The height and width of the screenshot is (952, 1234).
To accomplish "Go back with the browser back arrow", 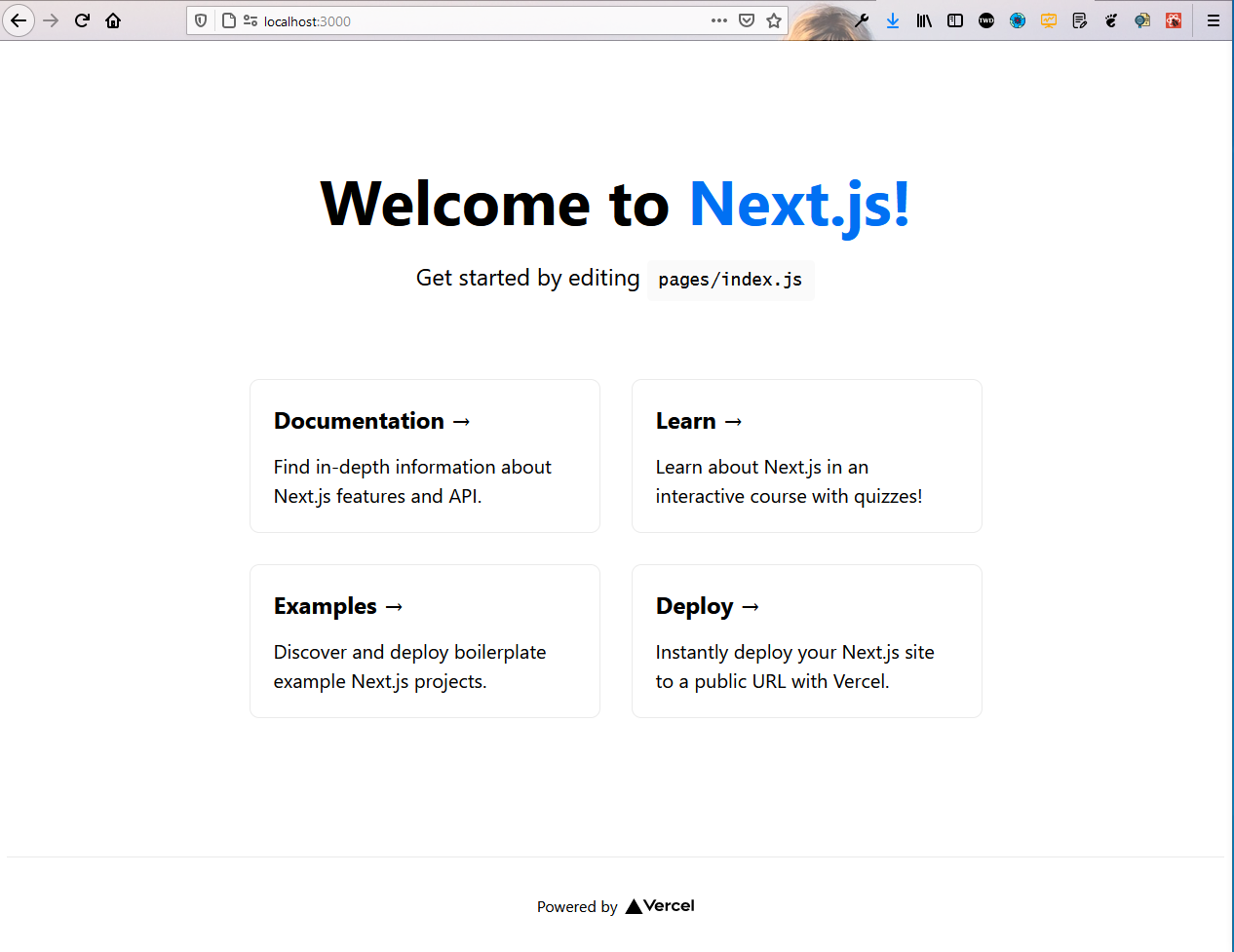I will [18, 20].
